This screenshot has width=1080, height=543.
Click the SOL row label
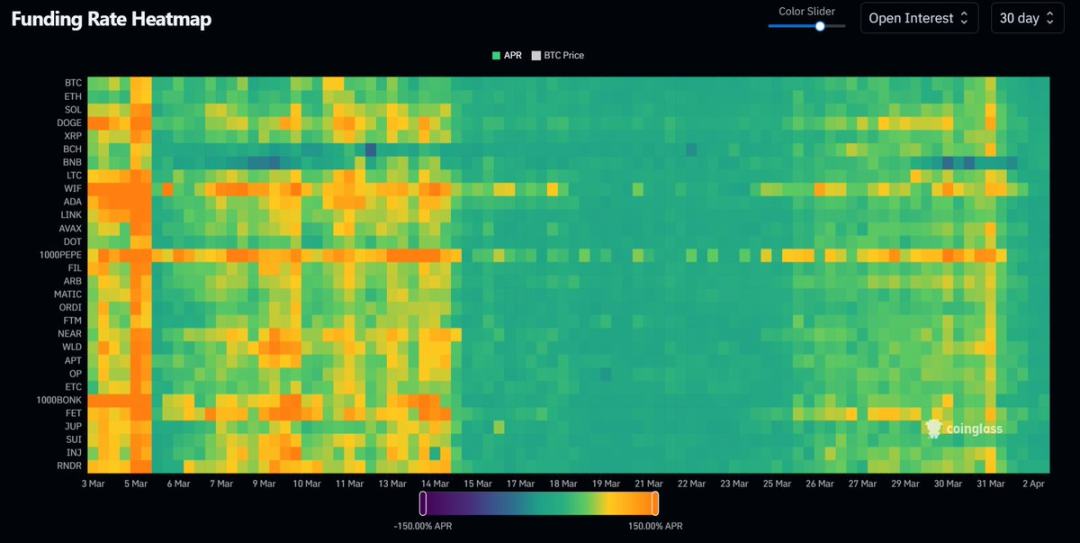pos(73,110)
